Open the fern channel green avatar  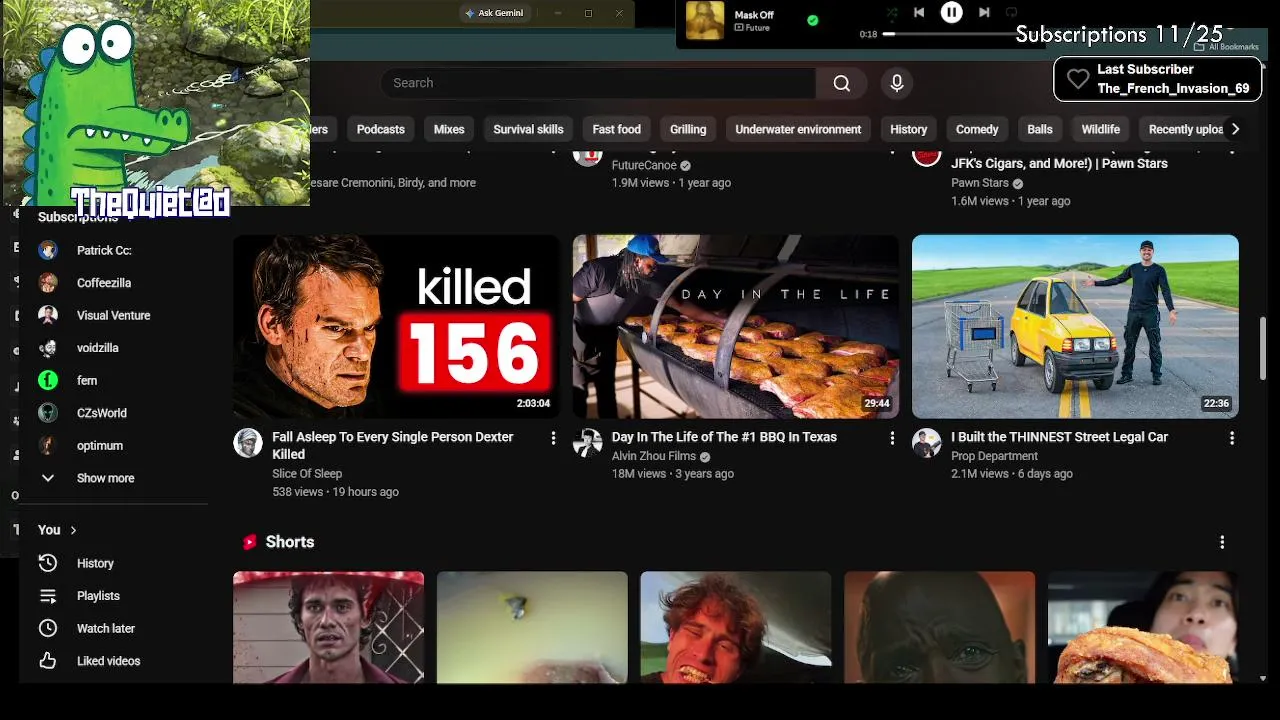(x=47, y=380)
